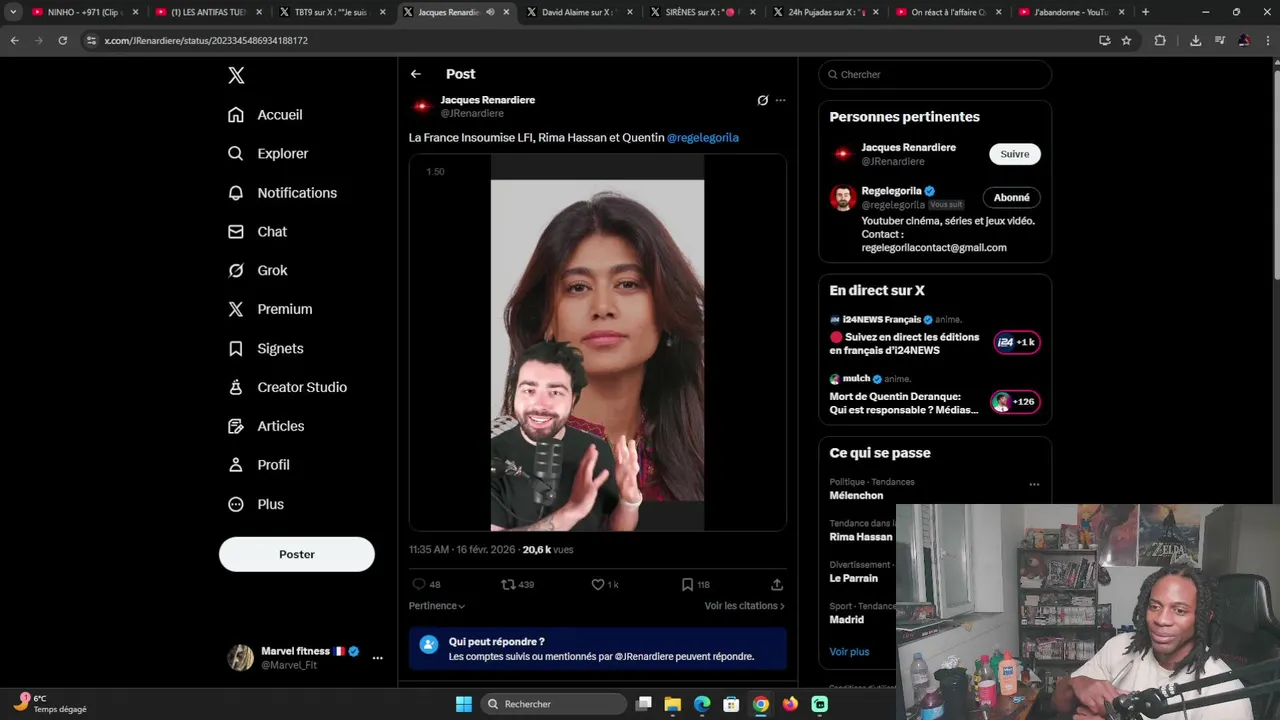Viewport: 1280px width, 720px height.
Task: Open Le Parrain trend
Action: coord(854,578)
